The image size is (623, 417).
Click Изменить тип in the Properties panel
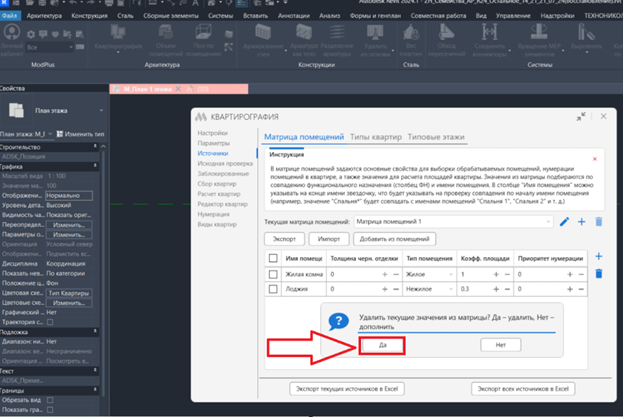tap(80, 134)
